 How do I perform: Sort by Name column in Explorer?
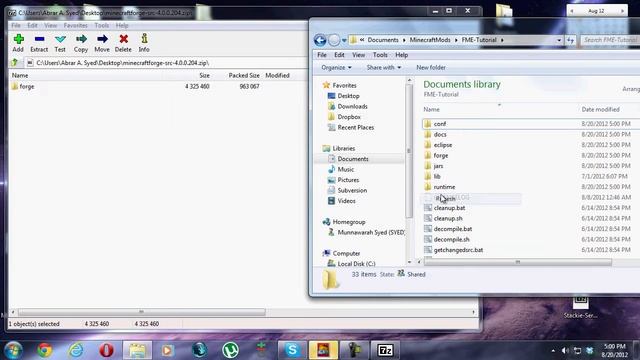pos(432,109)
